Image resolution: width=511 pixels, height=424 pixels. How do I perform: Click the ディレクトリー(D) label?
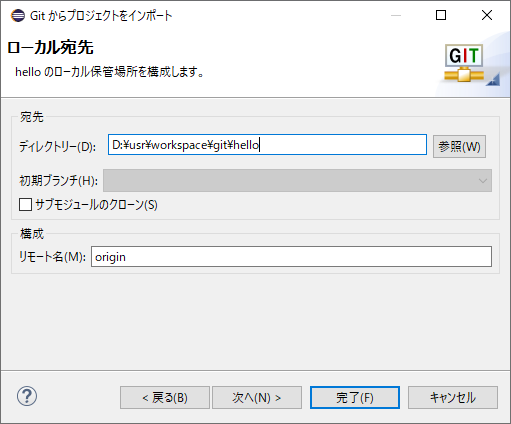(x=57, y=146)
